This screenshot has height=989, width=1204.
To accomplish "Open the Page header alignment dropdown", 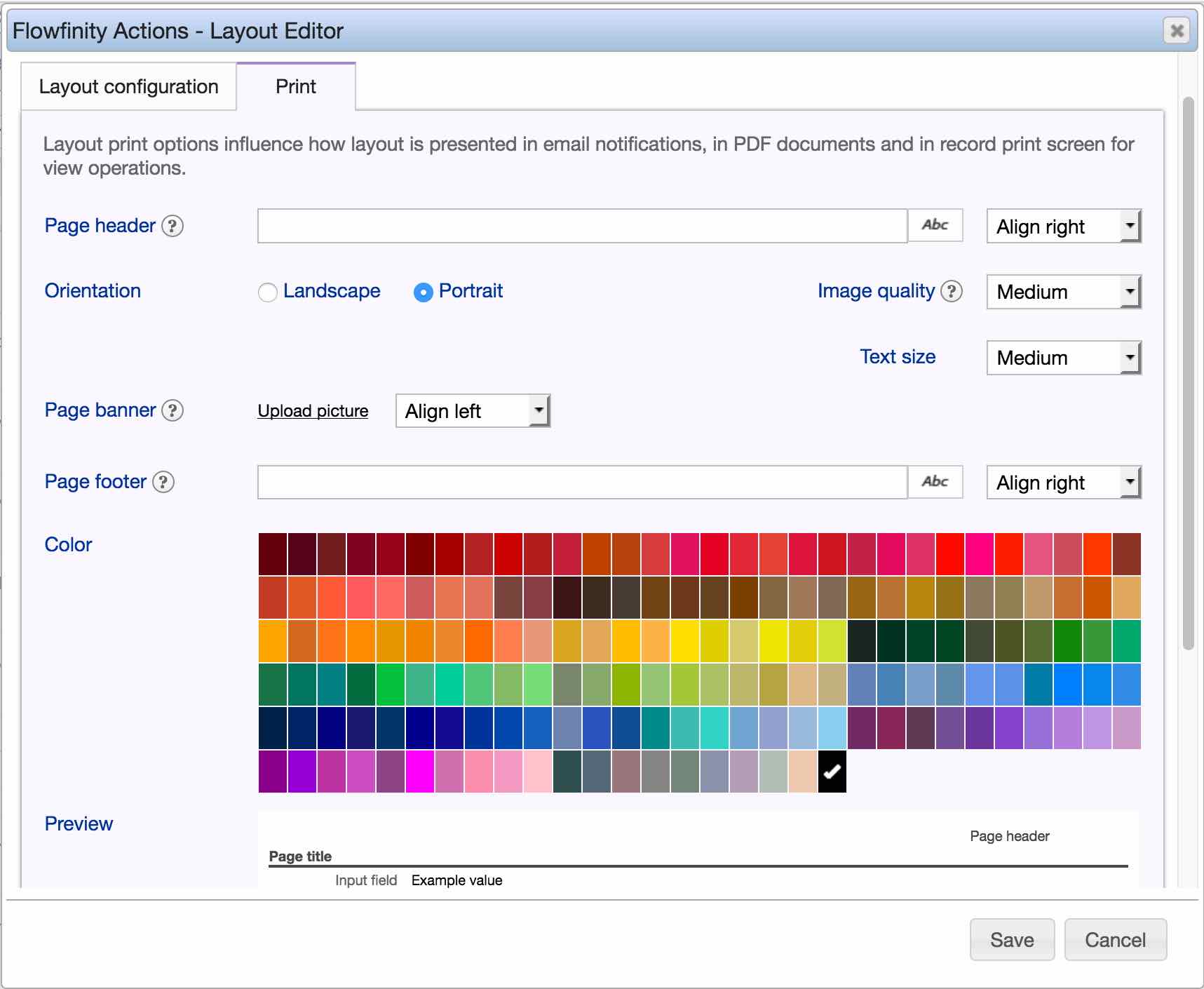I will pos(1063,227).
